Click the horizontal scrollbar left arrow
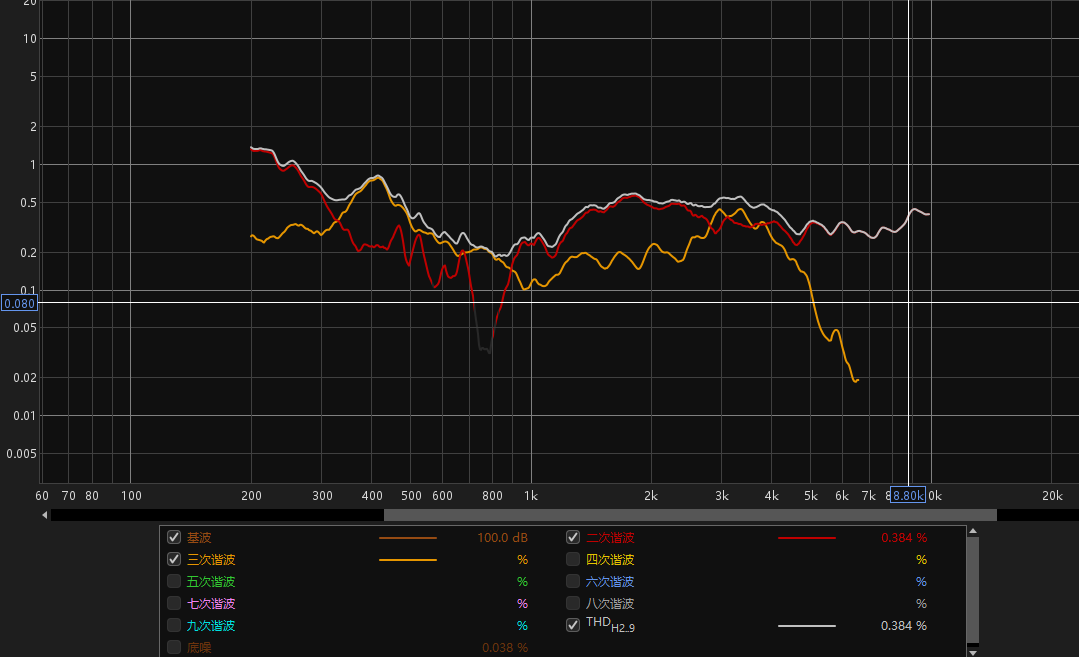 [44, 515]
